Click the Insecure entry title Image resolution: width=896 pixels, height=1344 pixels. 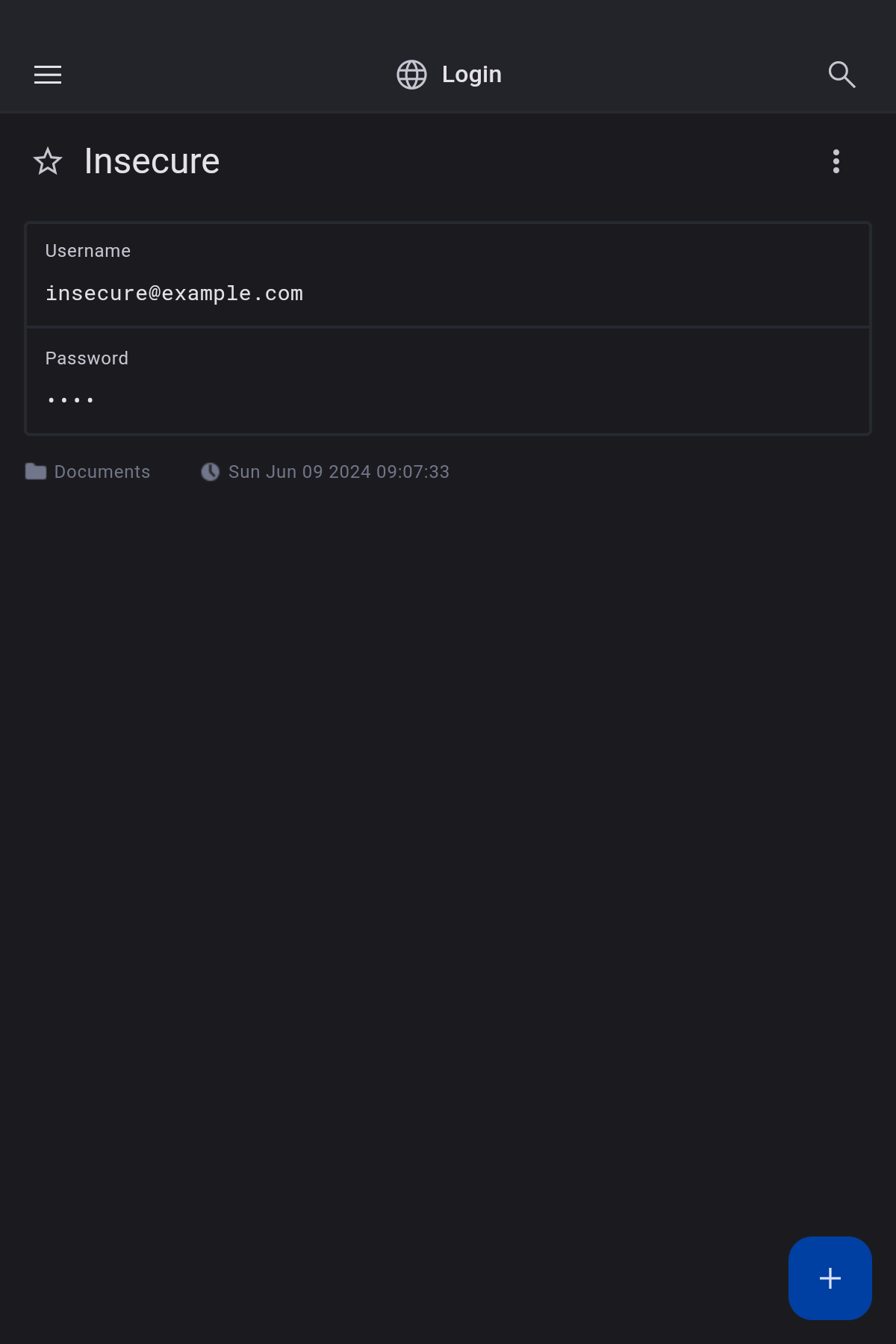point(152,161)
